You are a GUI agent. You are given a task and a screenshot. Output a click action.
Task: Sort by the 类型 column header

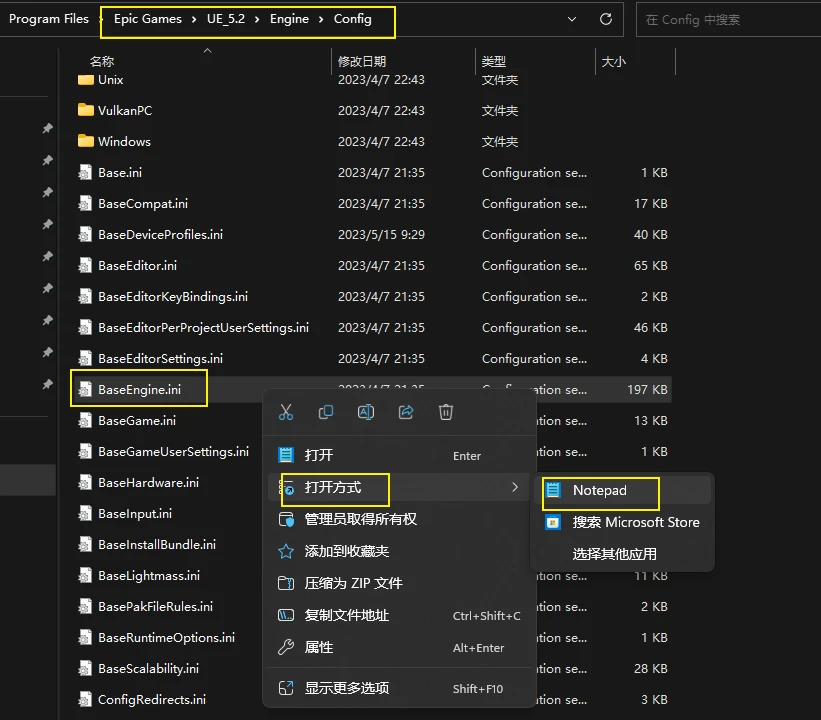point(494,61)
